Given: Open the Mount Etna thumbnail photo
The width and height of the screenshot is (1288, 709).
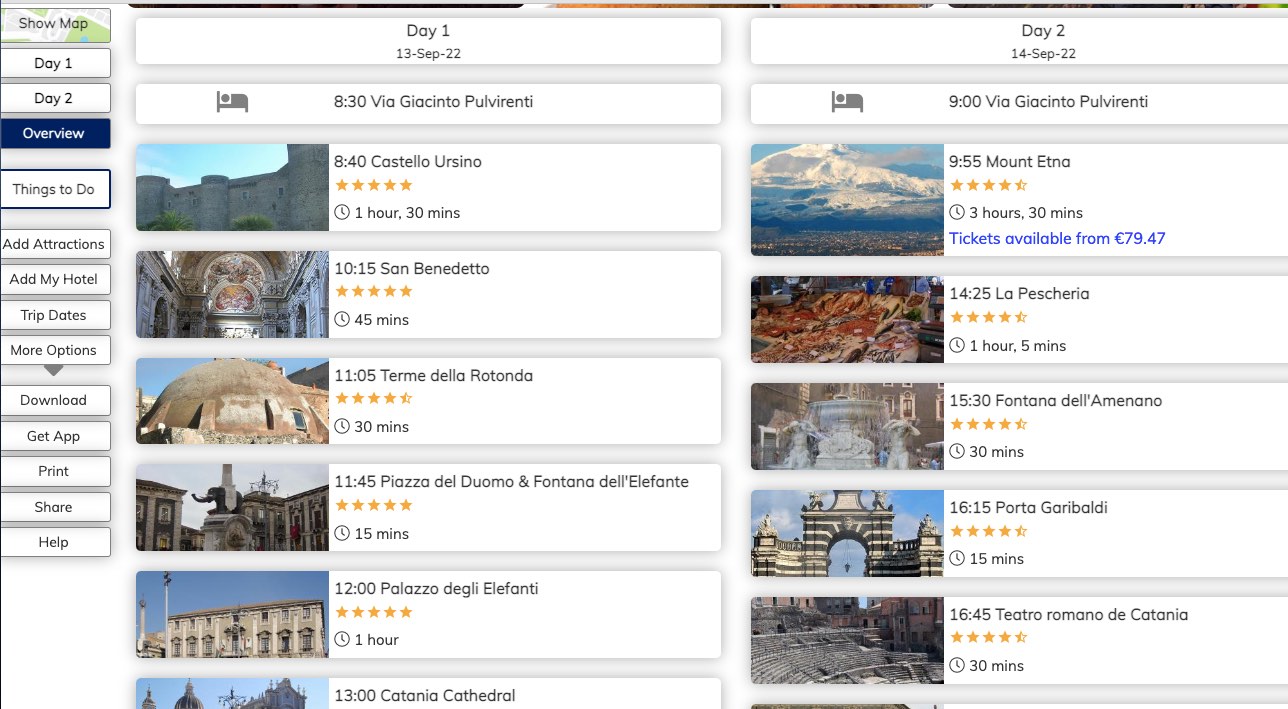Looking at the screenshot, I should [x=847, y=200].
